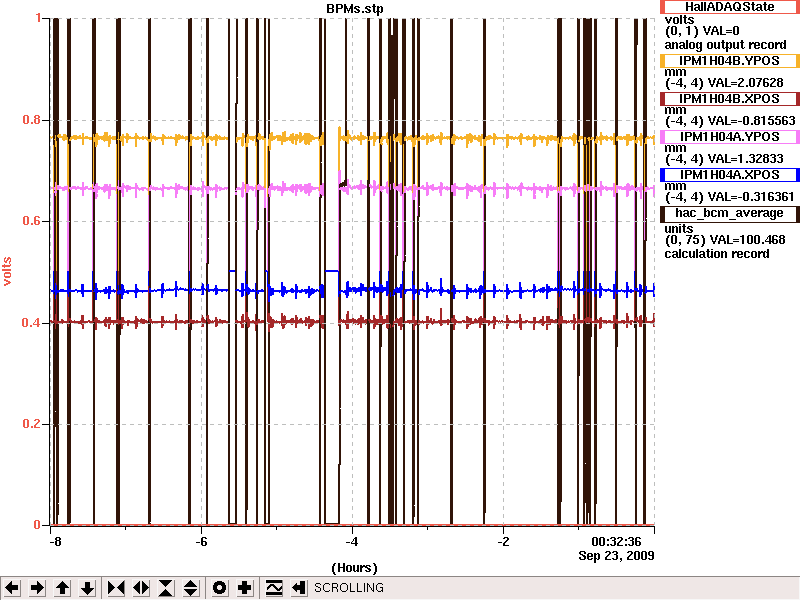Click the VAL=-0.815563 readout in the legend
800x600 pixels.
click(x=750, y=121)
